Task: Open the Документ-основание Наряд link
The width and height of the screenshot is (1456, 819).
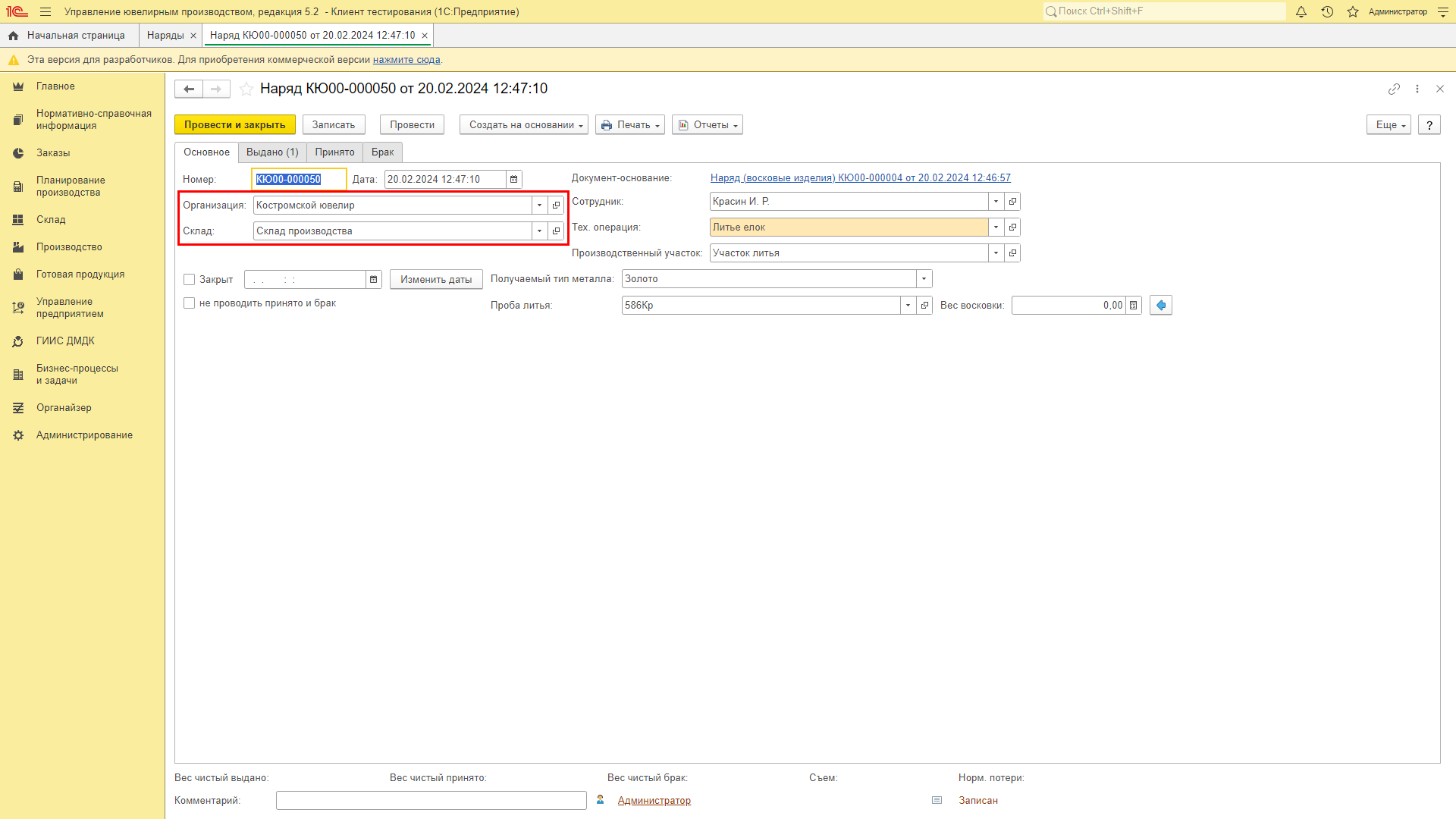Action: [861, 178]
